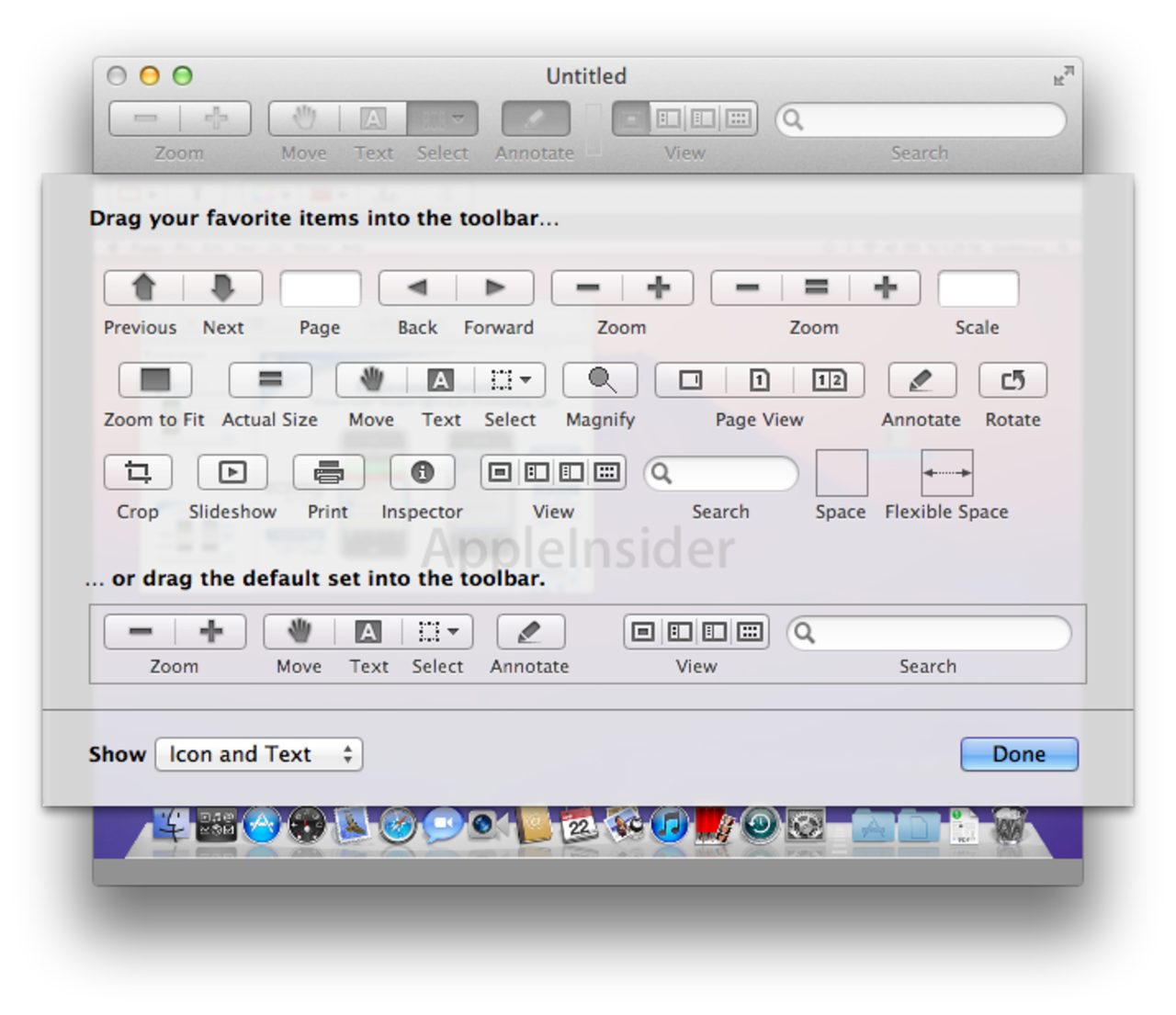Click the Previous page up arrow

(144, 288)
